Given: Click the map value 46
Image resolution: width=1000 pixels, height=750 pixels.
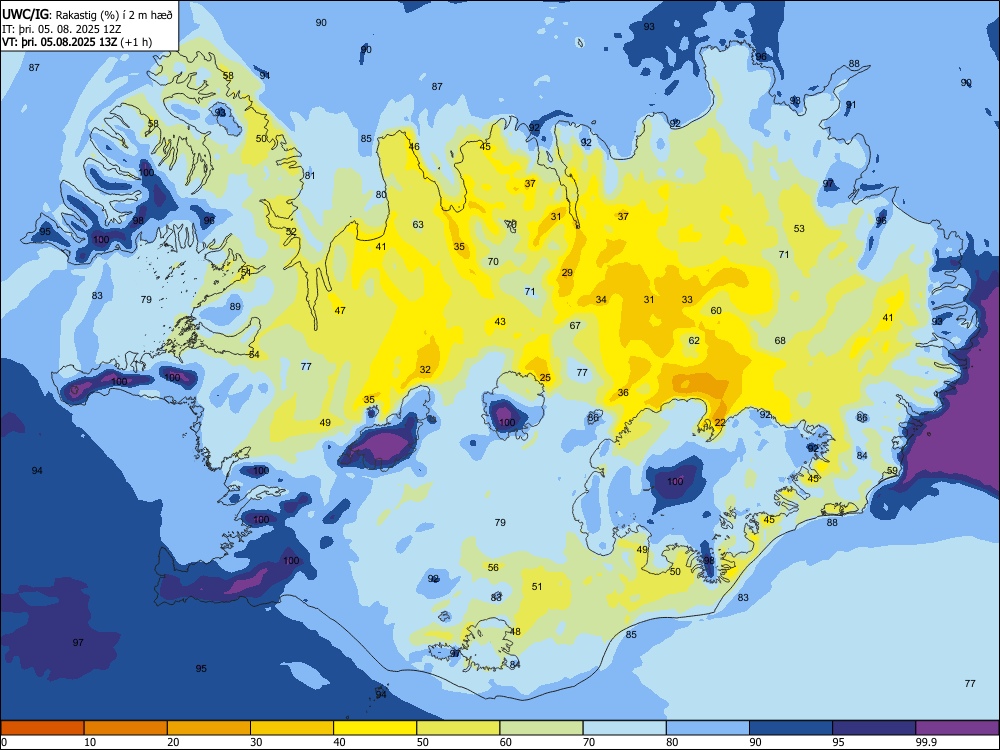Looking at the screenshot, I should [414, 146].
